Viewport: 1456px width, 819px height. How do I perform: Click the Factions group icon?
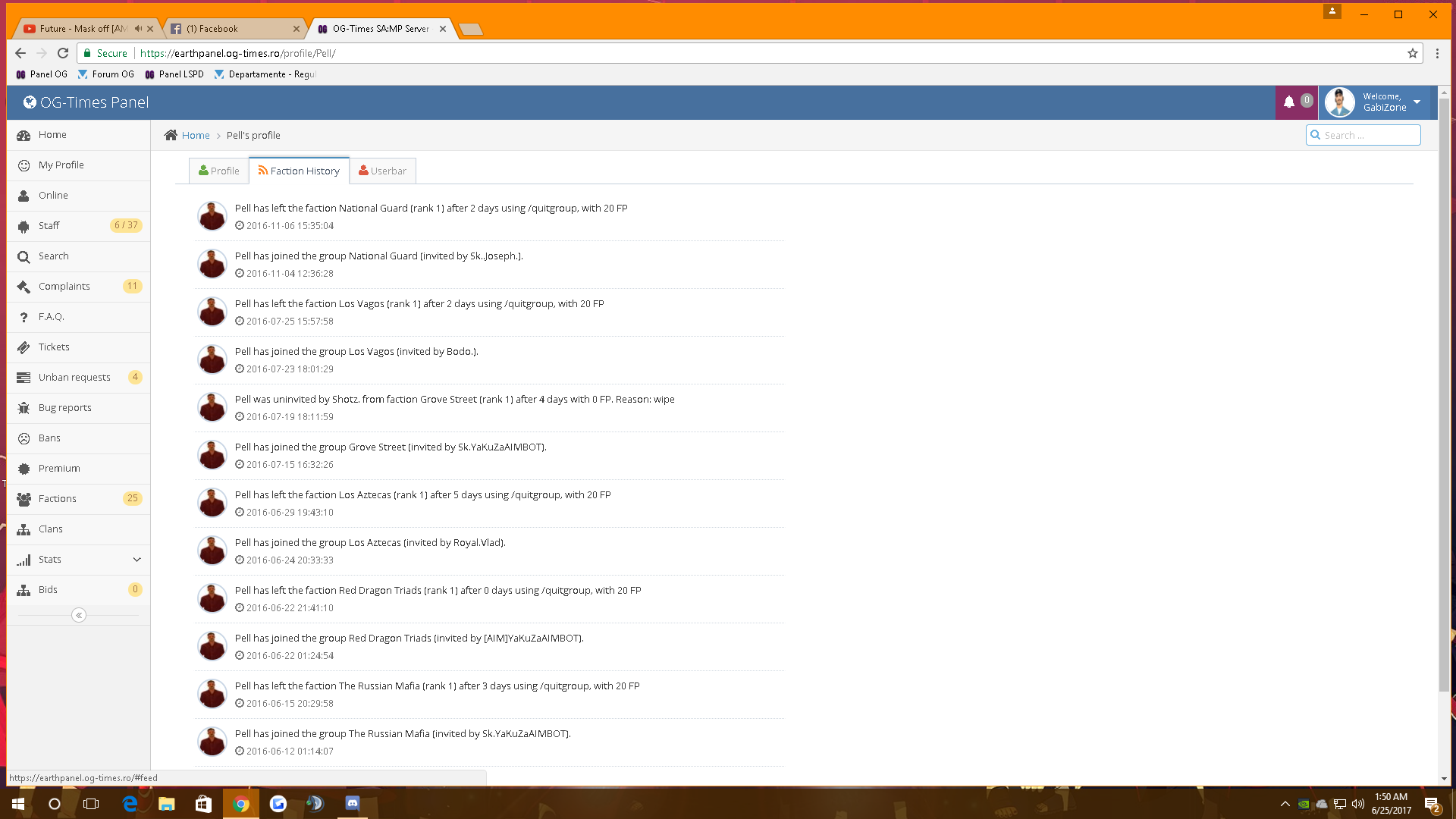24,499
